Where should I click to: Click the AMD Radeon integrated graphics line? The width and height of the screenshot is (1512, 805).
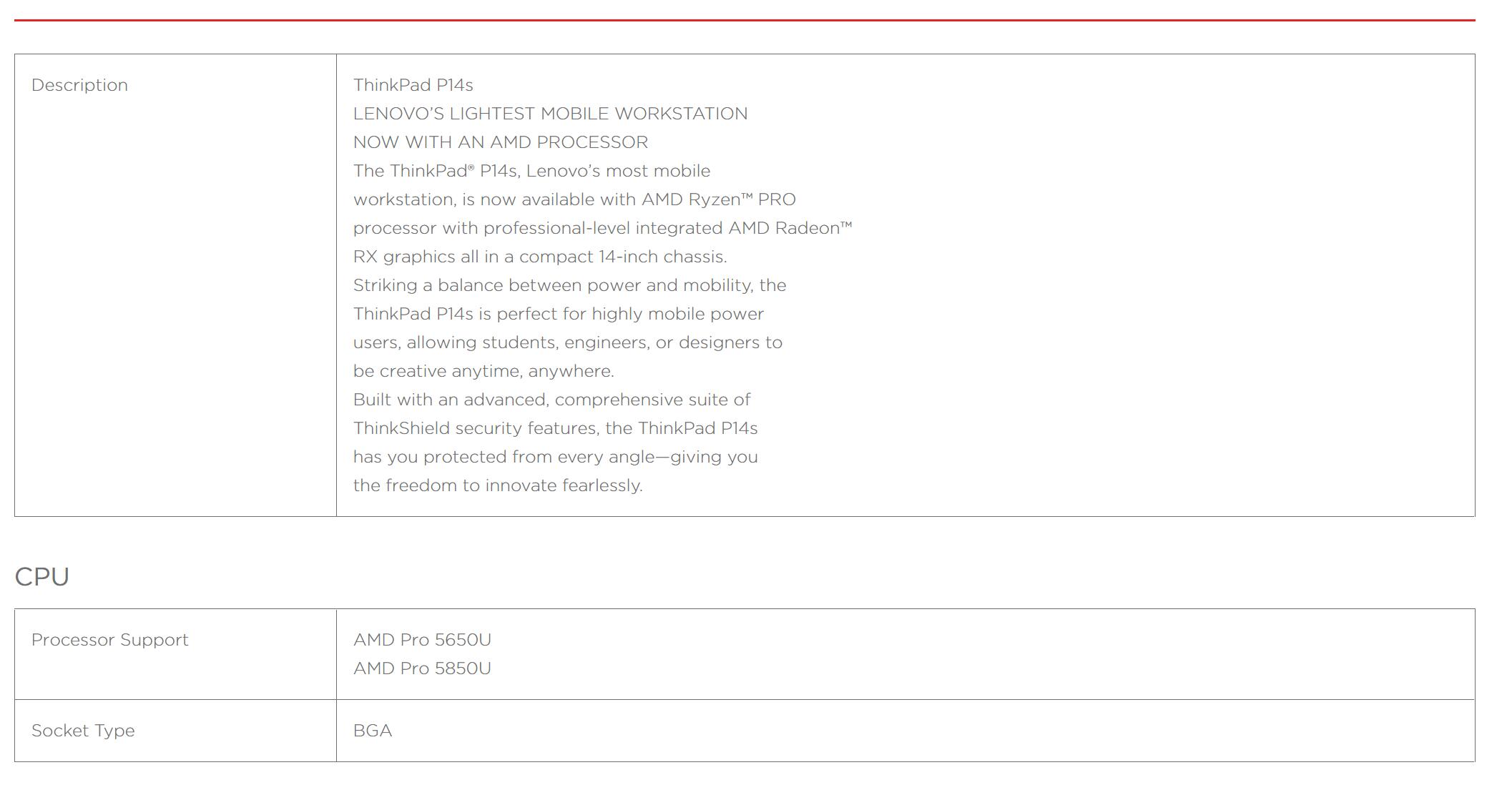click(x=602, y=228)
